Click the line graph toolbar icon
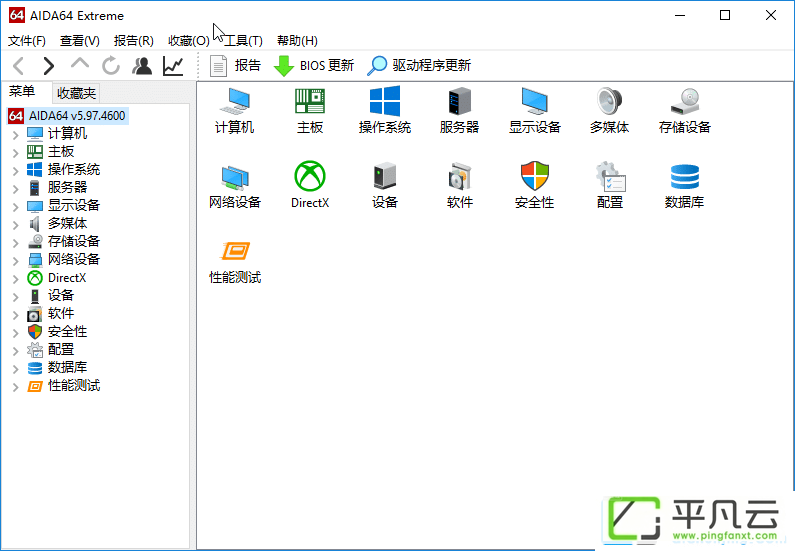 click(173, 66)
